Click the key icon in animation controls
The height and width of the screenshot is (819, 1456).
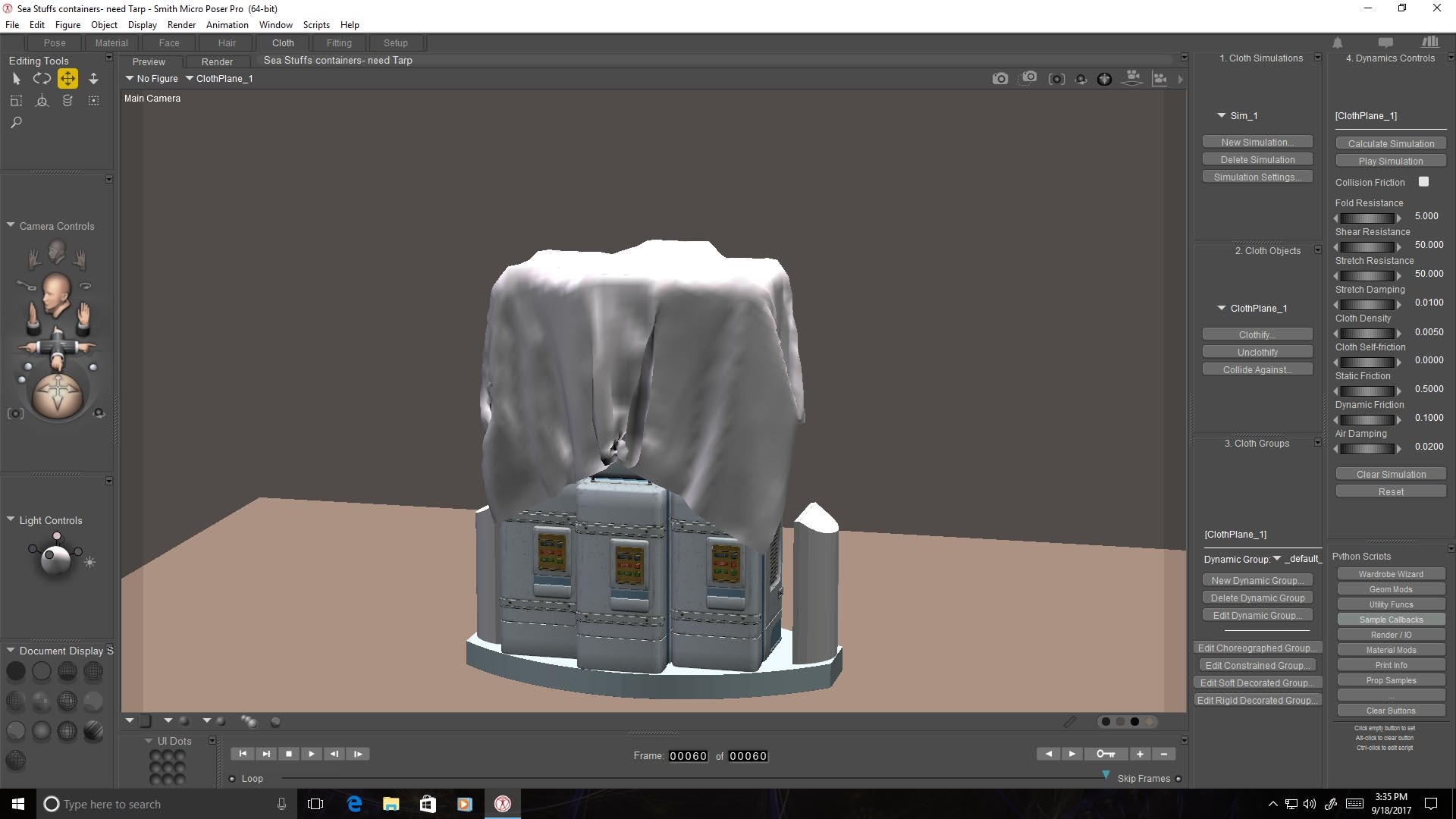[x=1105, y=754]
